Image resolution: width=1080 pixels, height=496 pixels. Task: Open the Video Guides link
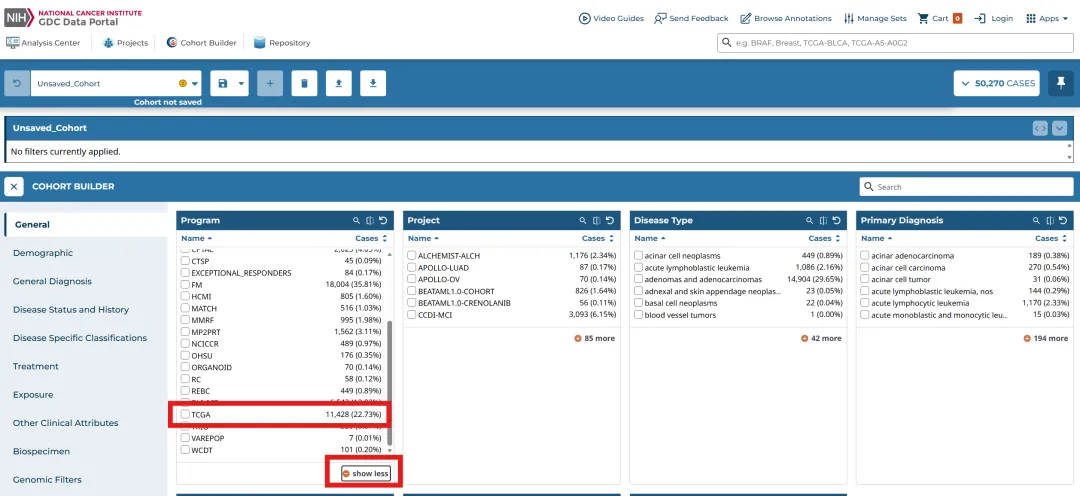tap(611, 19)
